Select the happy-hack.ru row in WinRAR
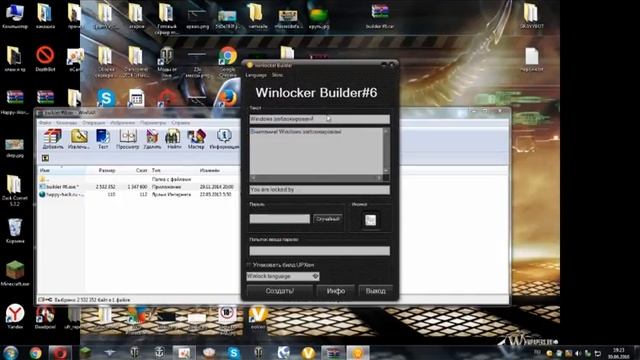Image resolution: width=640 pixels, height=360 pixels. click(139, 194)
